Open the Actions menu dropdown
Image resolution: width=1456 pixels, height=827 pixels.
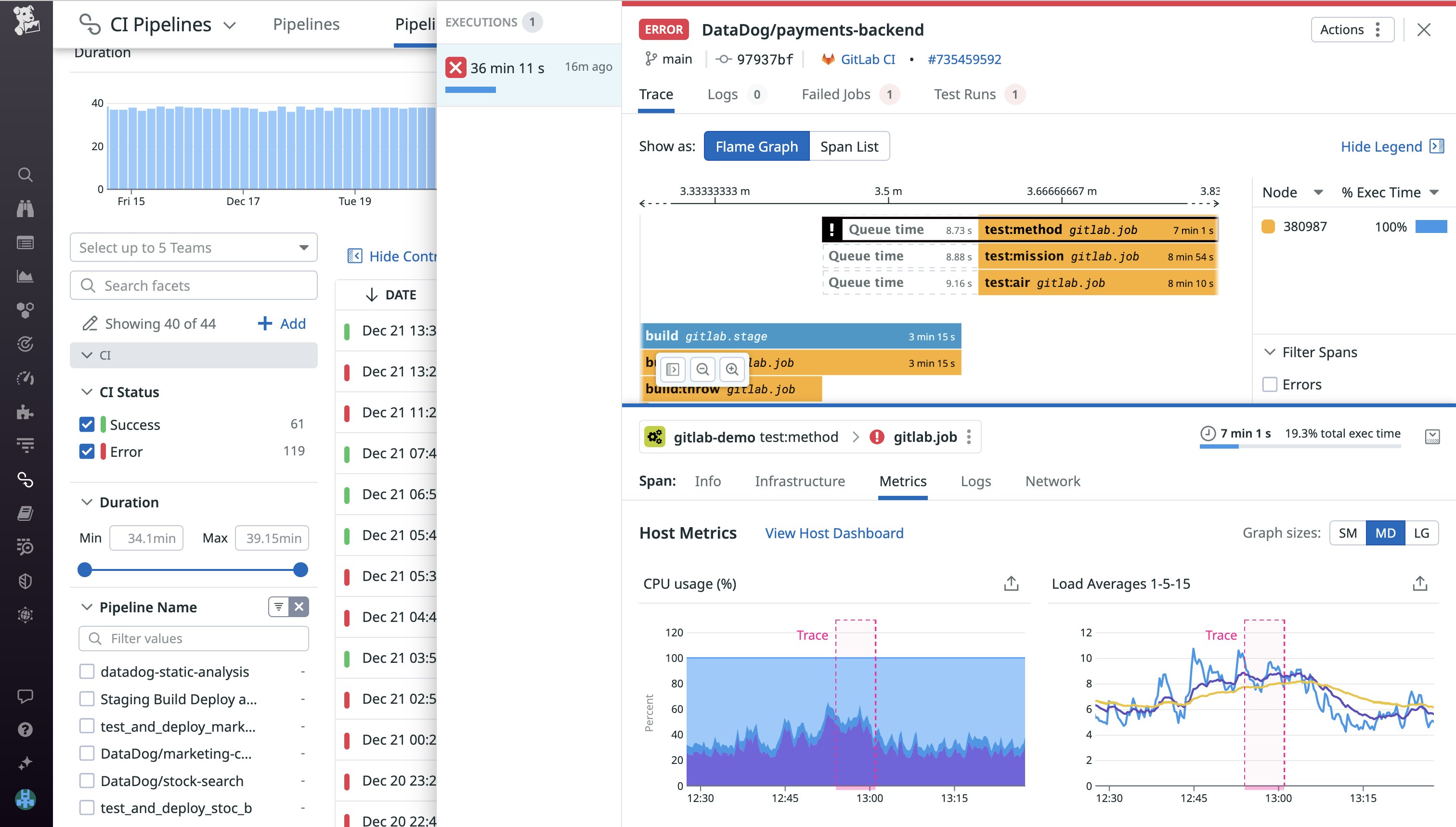point(1352,29)
